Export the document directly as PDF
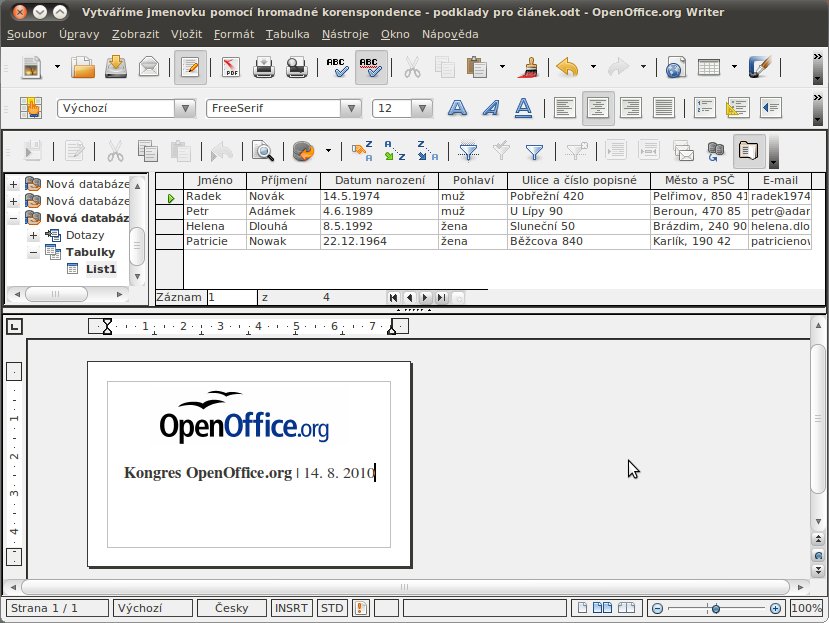Image resolution: width=829 pixels, height=623 pixels. pos(231,68)
